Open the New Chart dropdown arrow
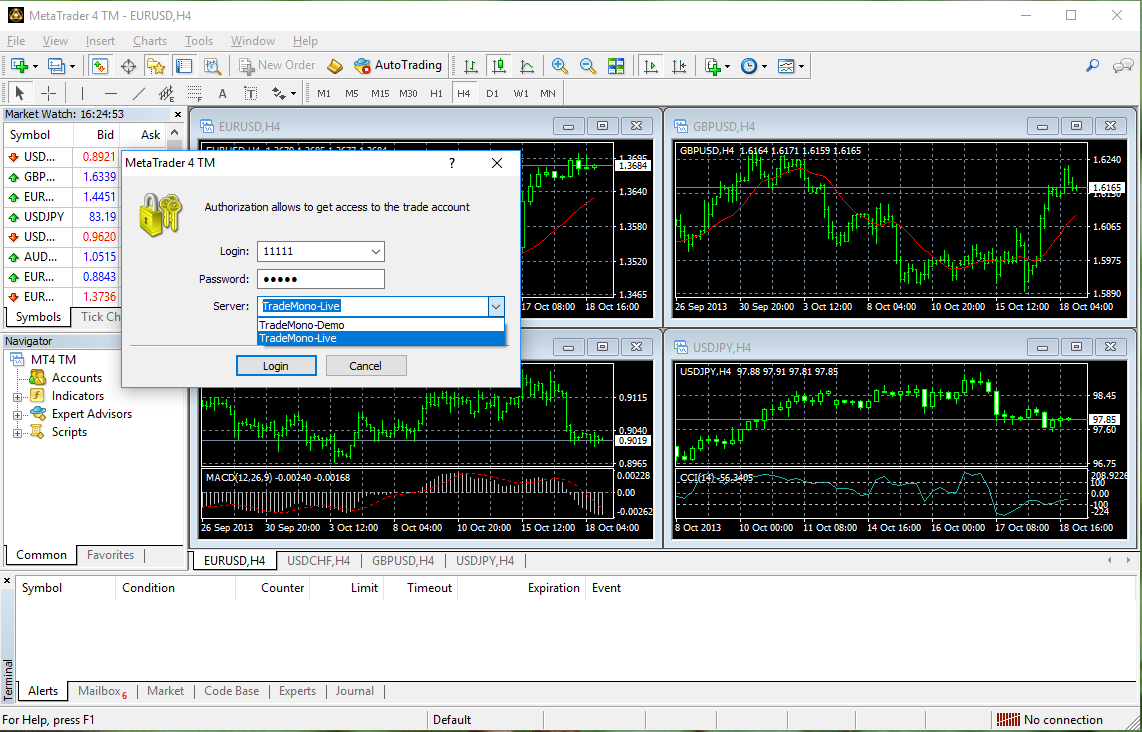 34,66
